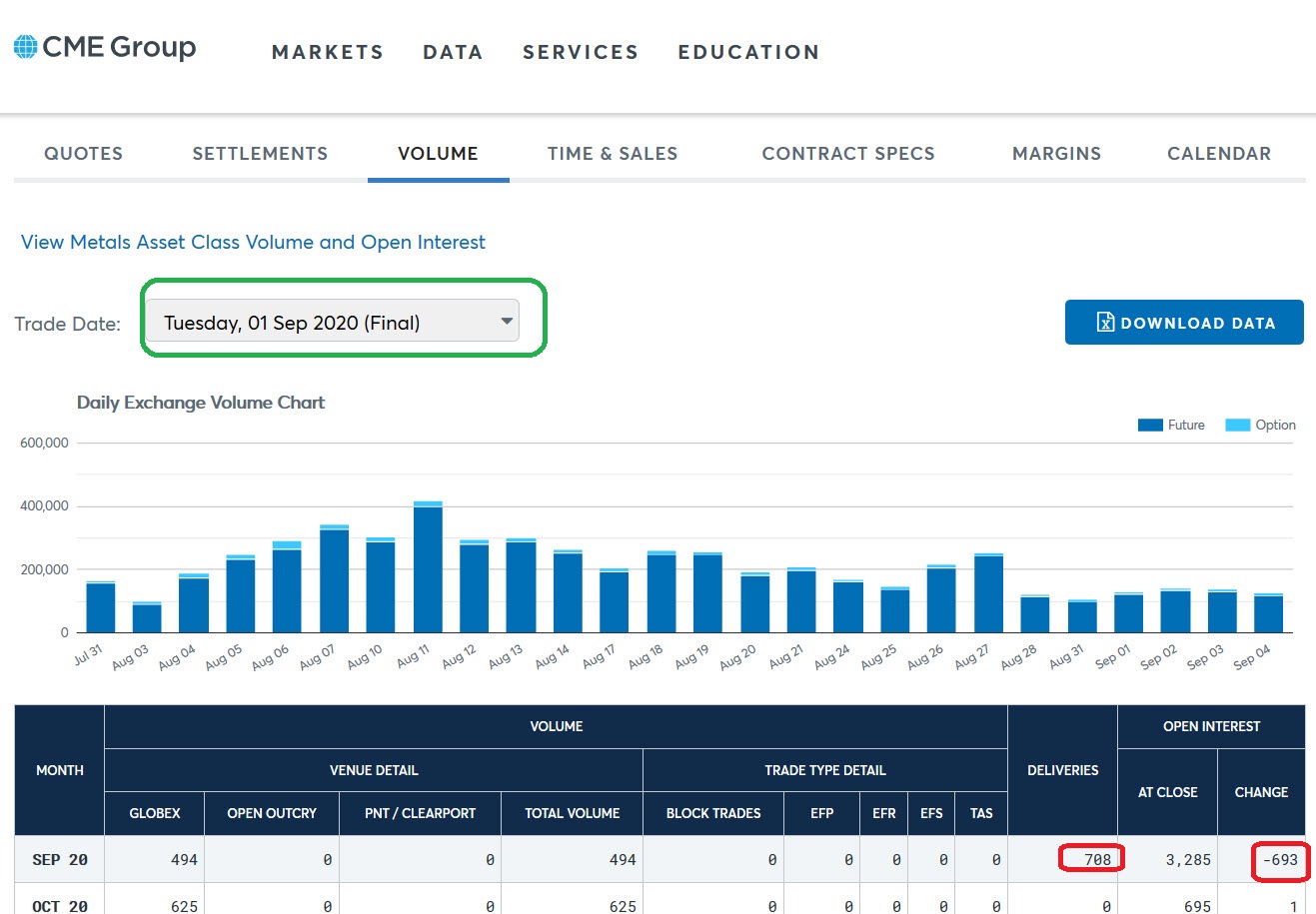Click the Future legend color box

[x=1150, y=425]
